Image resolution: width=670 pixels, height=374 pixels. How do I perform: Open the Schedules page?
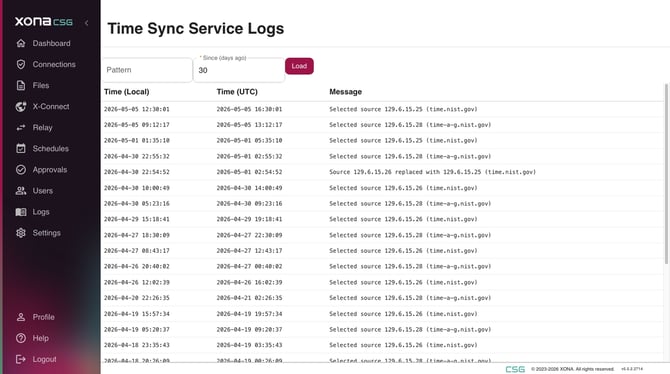tap(50, 149)
